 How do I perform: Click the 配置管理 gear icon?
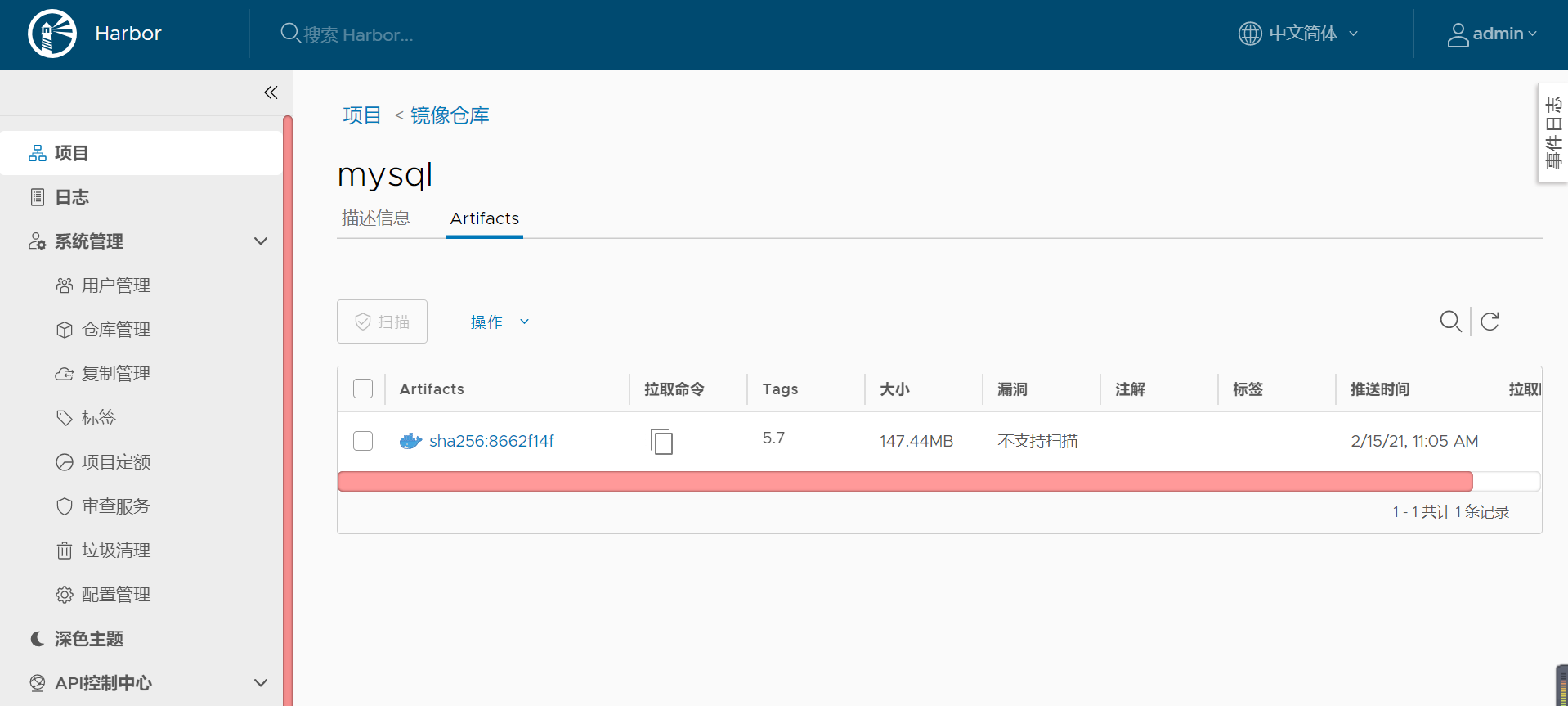pos(65,595)
